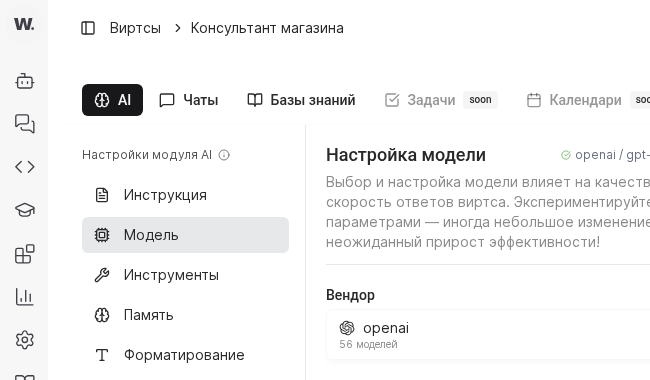Open the Вендор dropdown showing openai
Screen dimensions: 650x380
pyautogui.click(x=488, y=334)
